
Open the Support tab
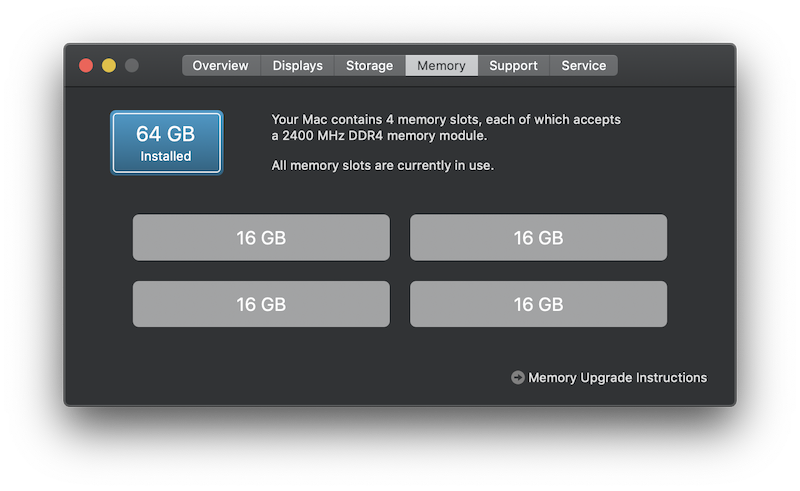(513, 65)
